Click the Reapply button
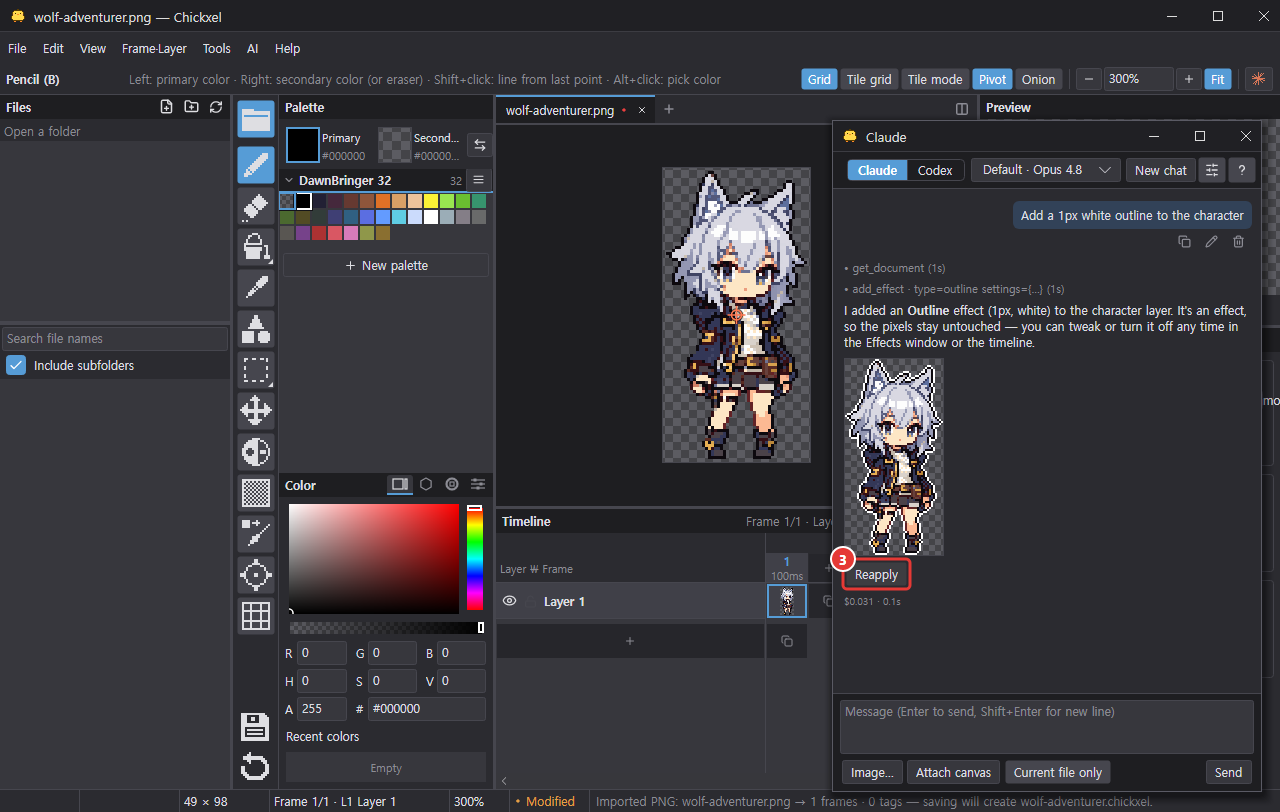The width and height of the screenshot is (1280, 812). (x=876, y=575)
